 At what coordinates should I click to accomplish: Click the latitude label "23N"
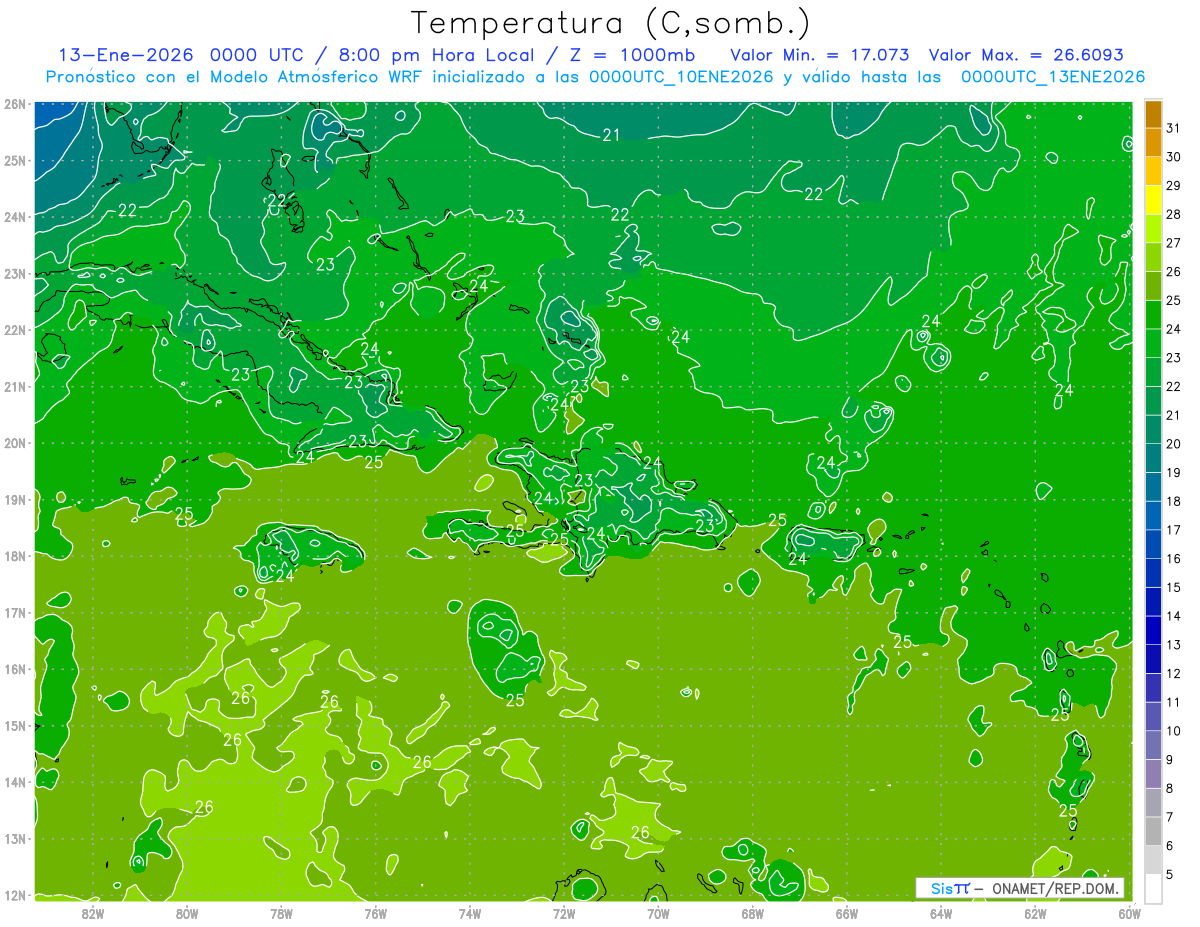point(14,273)
